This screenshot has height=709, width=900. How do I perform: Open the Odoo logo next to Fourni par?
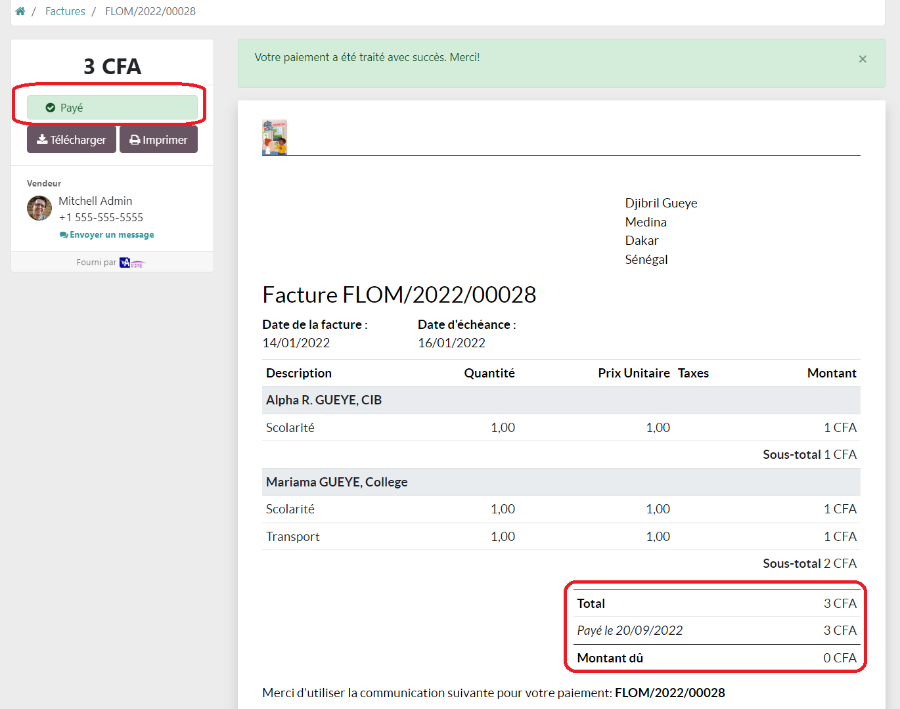132,263
